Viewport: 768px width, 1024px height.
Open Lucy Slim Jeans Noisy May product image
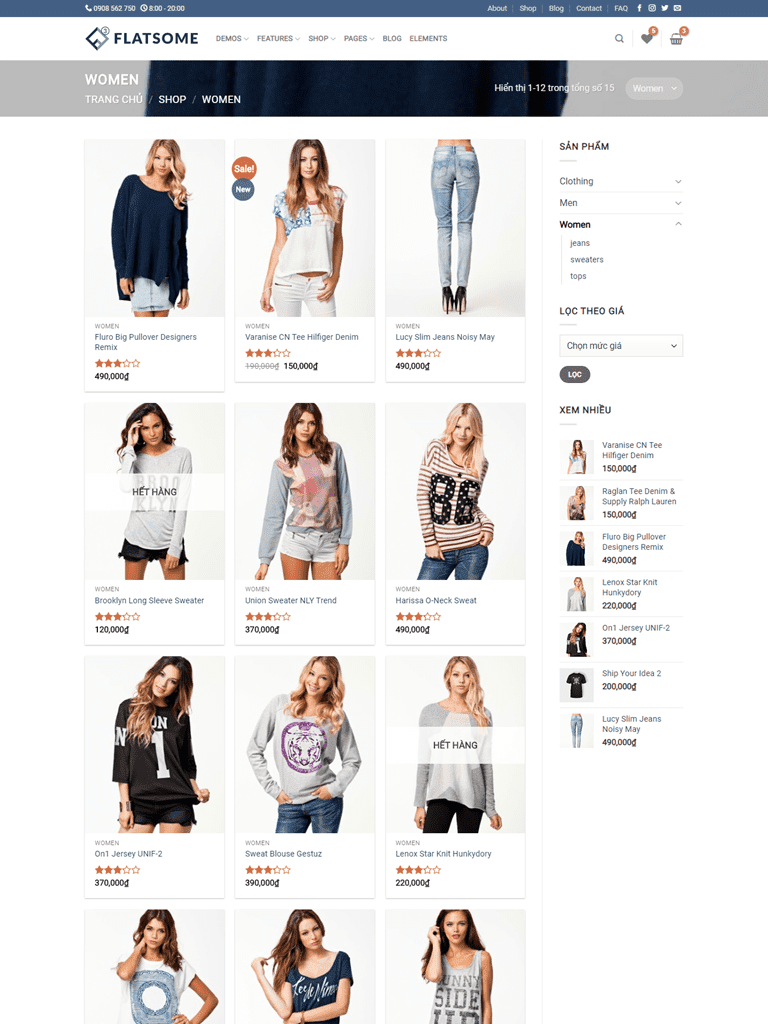tap(455, 228)
